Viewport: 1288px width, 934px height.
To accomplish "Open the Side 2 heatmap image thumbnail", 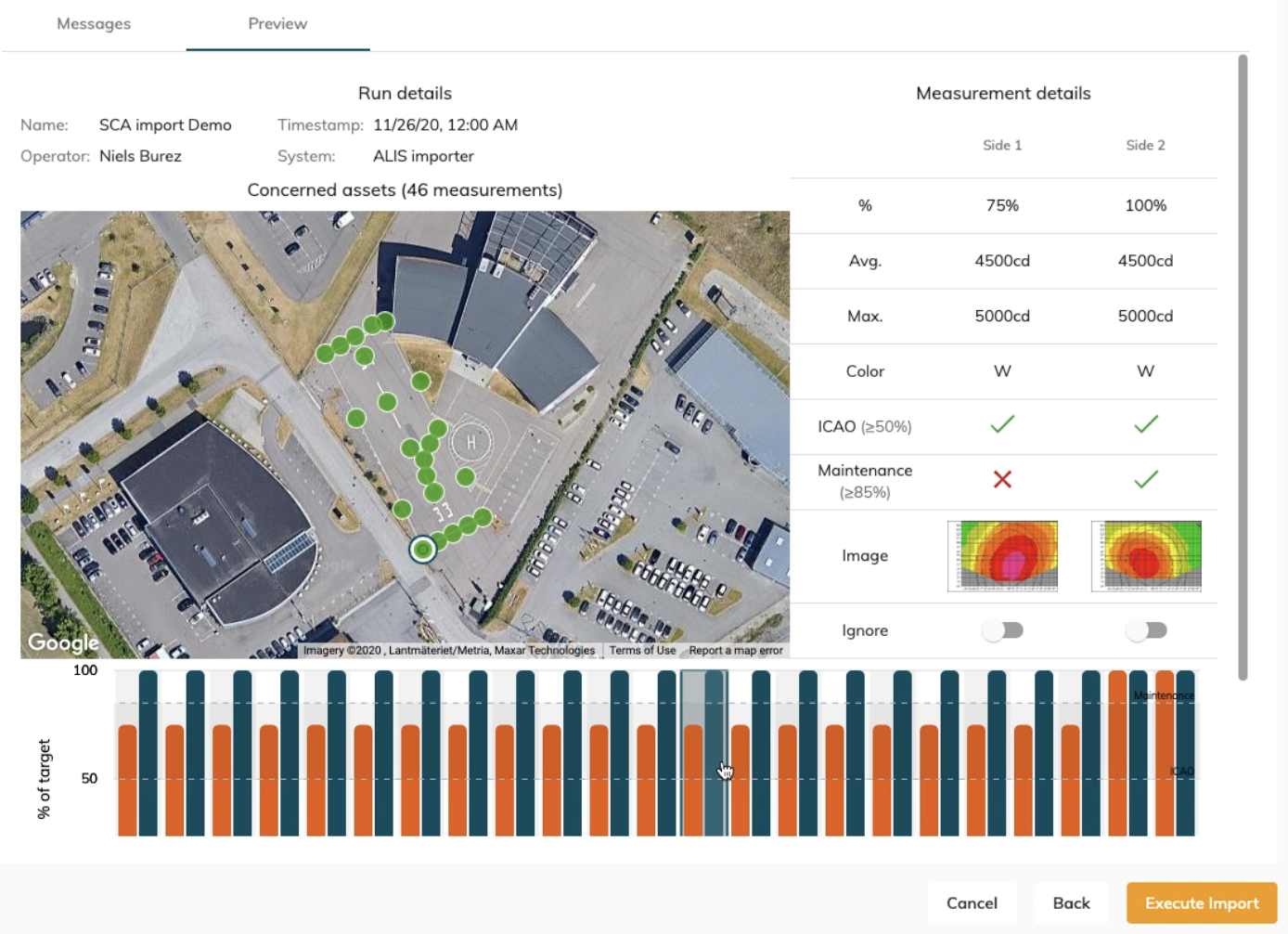I will 1146,556.
